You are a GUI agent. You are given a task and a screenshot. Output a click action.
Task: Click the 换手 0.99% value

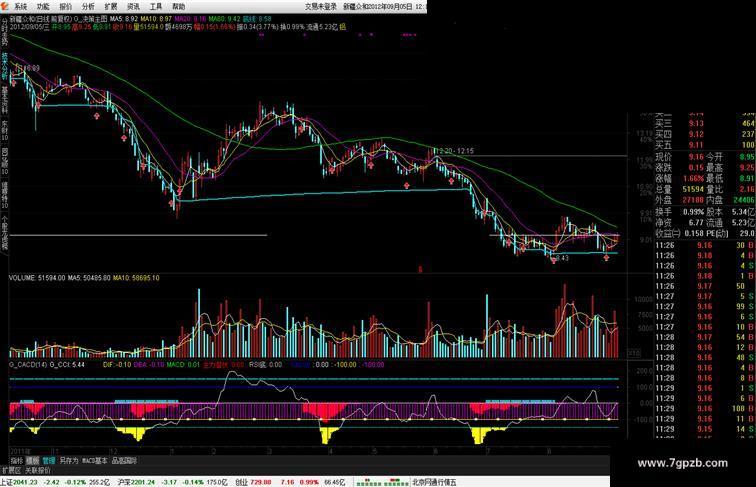coord(693,212)
